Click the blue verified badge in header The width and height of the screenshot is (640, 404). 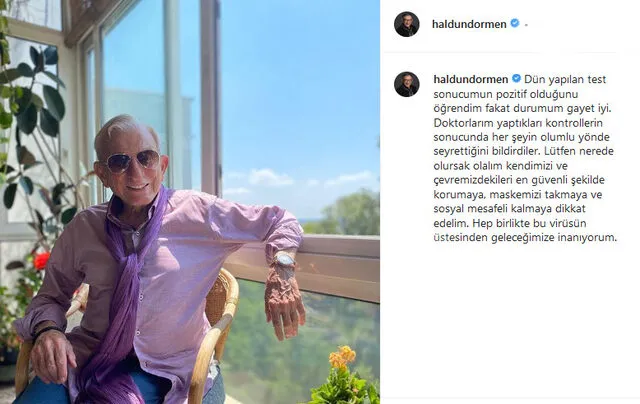click(x=515, y=23)
